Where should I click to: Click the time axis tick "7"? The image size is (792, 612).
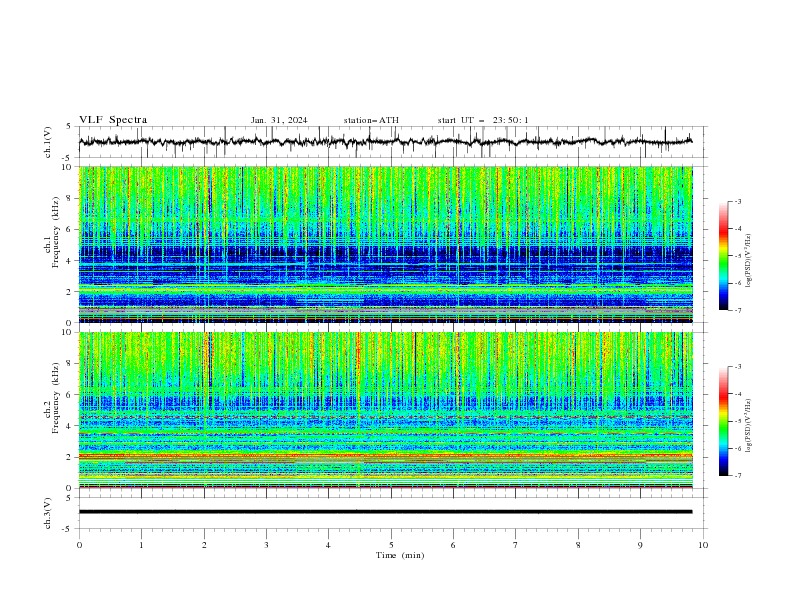tap(516, 545)
